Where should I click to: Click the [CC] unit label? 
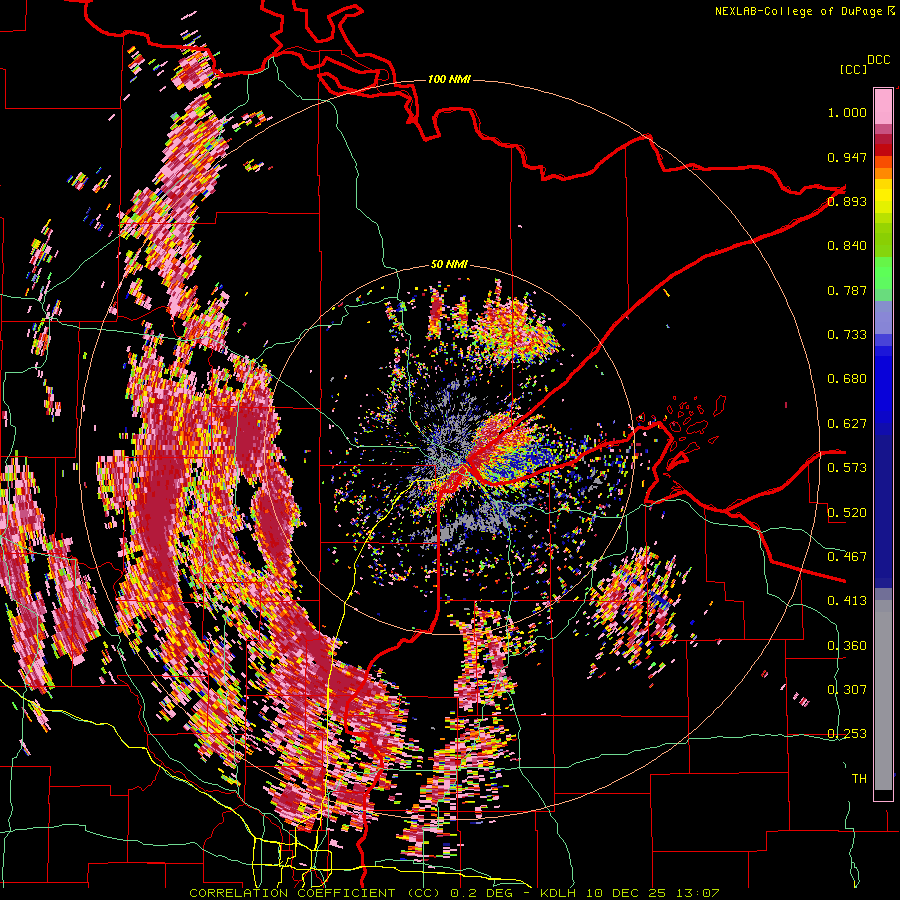tap(853, 69)
